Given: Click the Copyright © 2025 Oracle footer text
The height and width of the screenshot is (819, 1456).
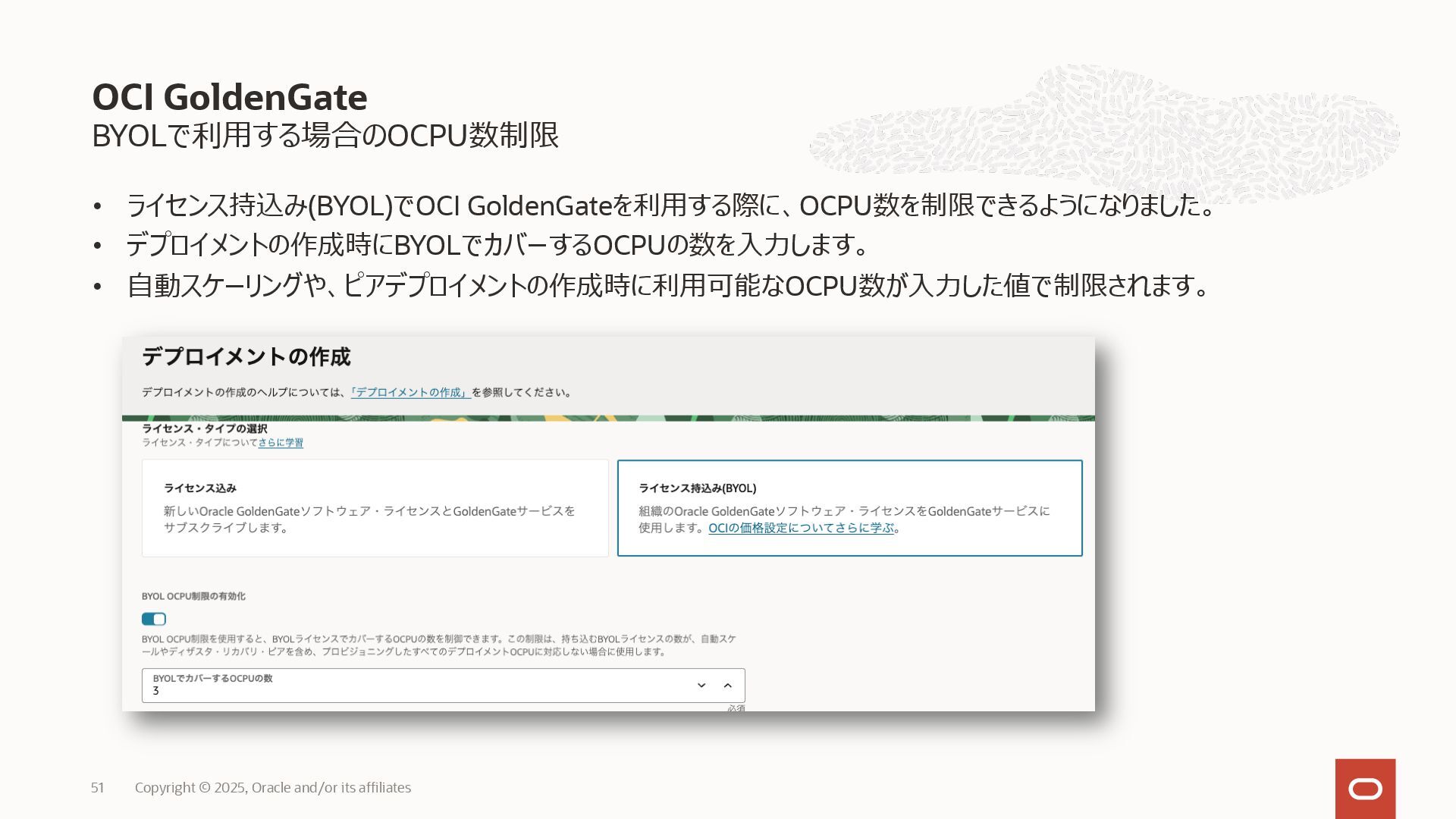Looking at the screenshot, I should click(x=273, y=788).
